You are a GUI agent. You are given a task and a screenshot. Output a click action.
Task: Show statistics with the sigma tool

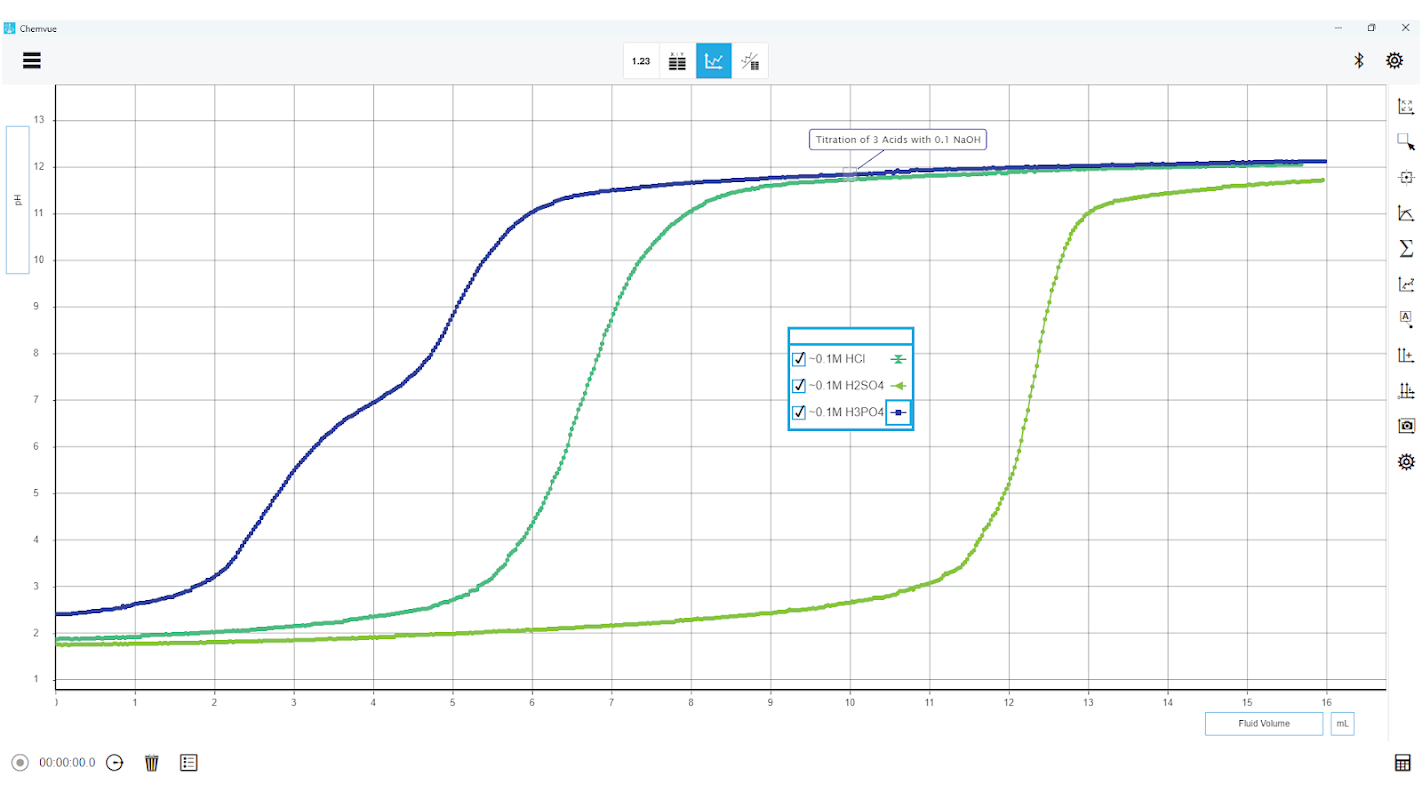click(1406, 248)
